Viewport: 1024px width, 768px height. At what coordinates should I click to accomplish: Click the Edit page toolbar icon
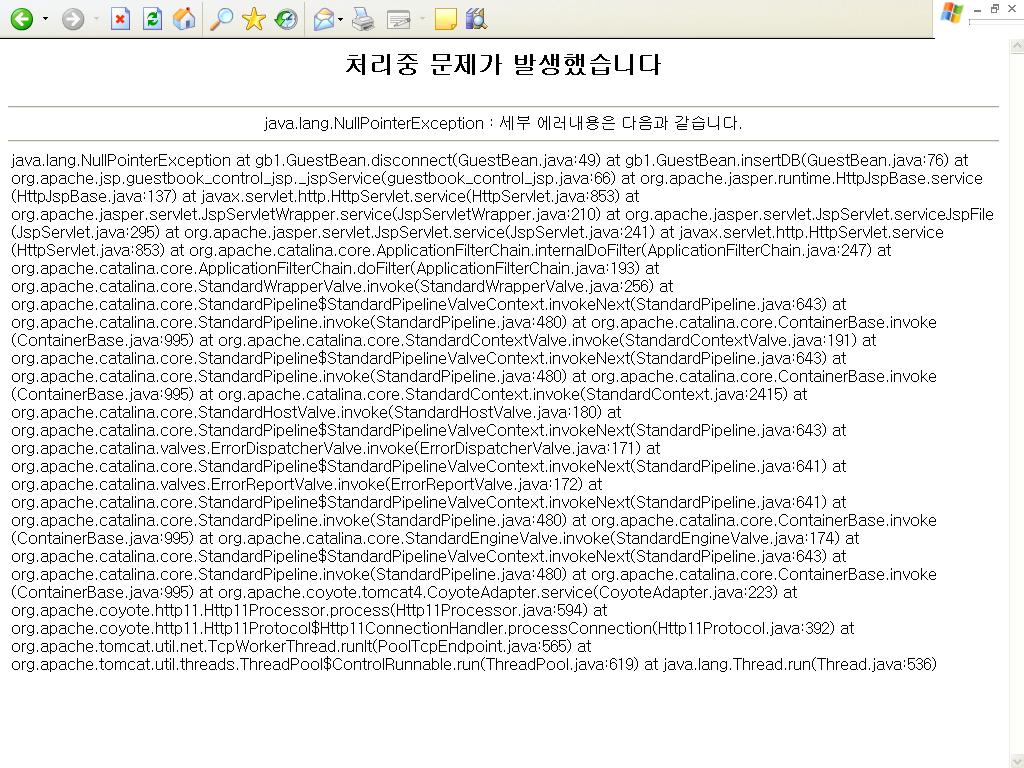pos(398,19)
